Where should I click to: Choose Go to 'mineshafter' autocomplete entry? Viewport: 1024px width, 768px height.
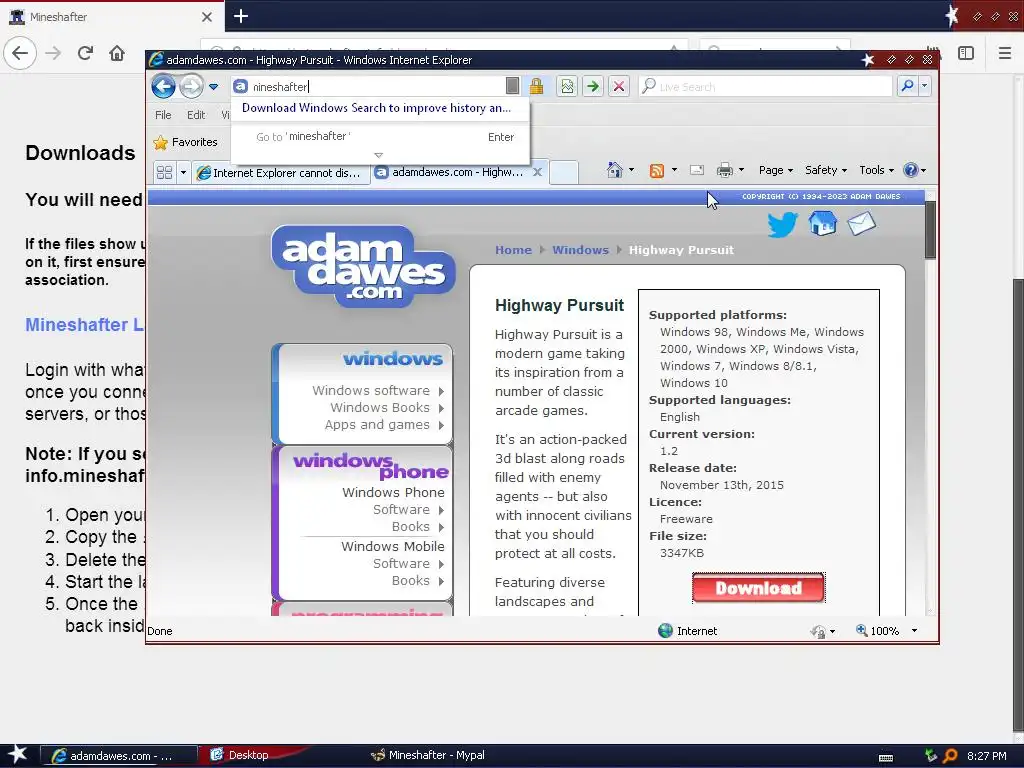coord(381,136)
